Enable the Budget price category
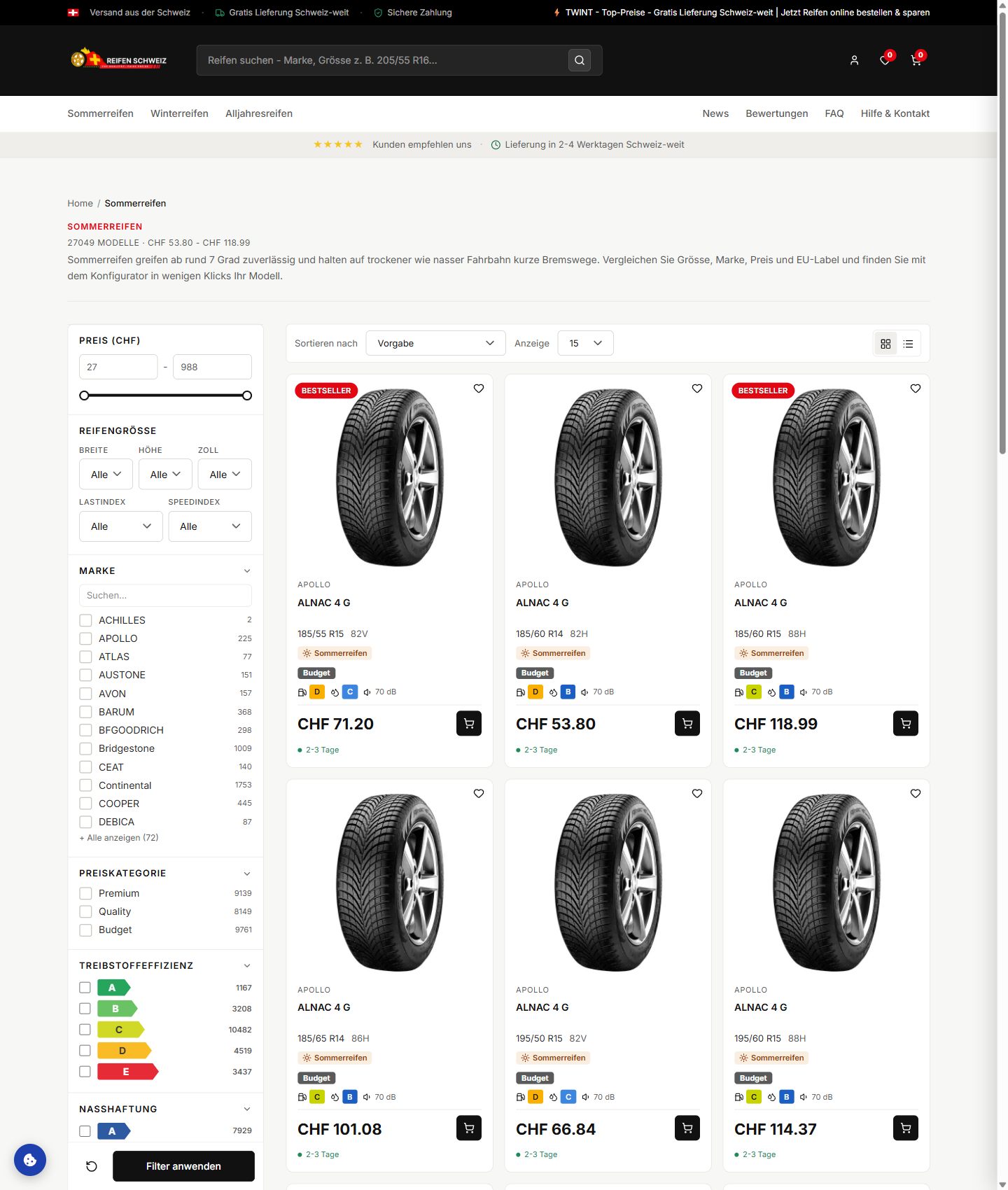This screenshot has width=1008, height=1190. tap(85, 930)
